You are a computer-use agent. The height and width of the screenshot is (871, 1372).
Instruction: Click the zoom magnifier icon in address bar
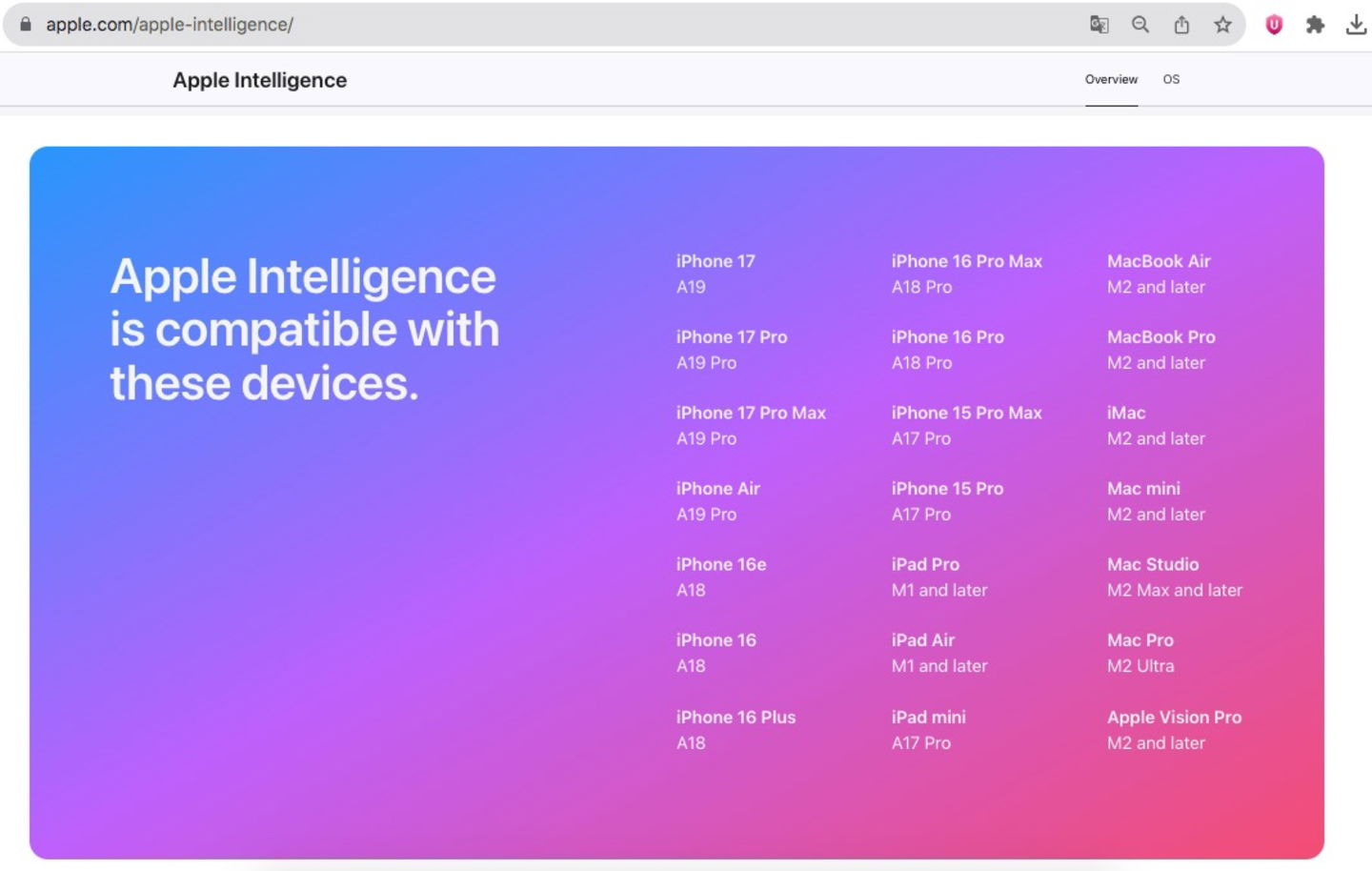(1140, 25)
